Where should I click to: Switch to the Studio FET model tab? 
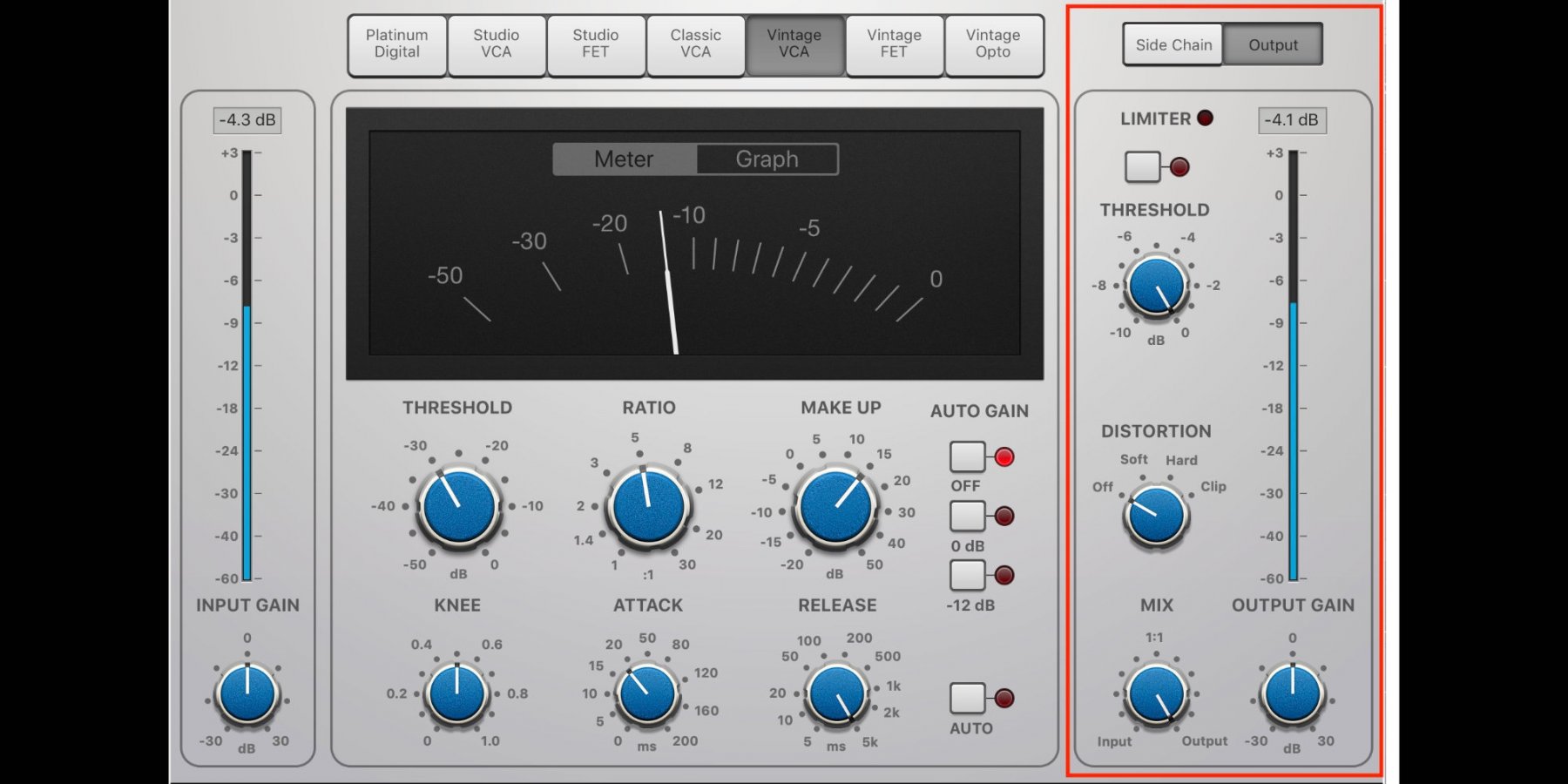pyautogui.click(x=595, y=44)
